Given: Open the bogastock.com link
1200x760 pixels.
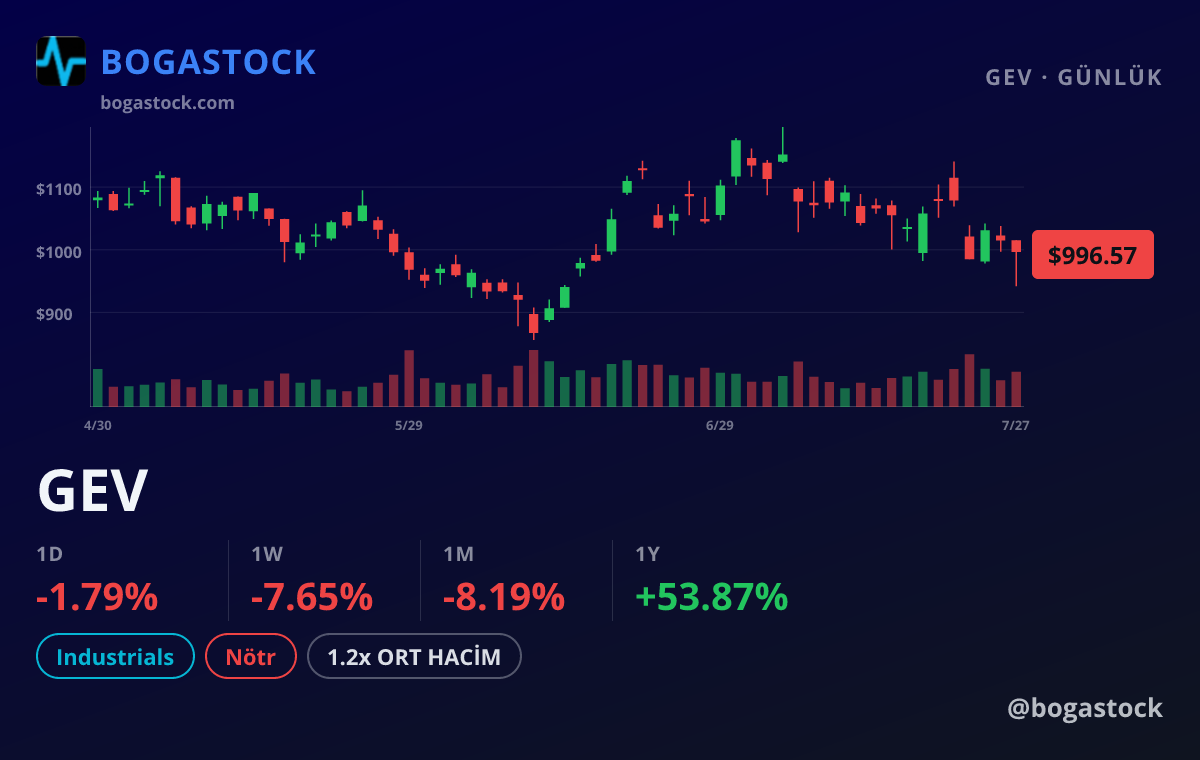Looking at the screenshot, I should 168,102.
